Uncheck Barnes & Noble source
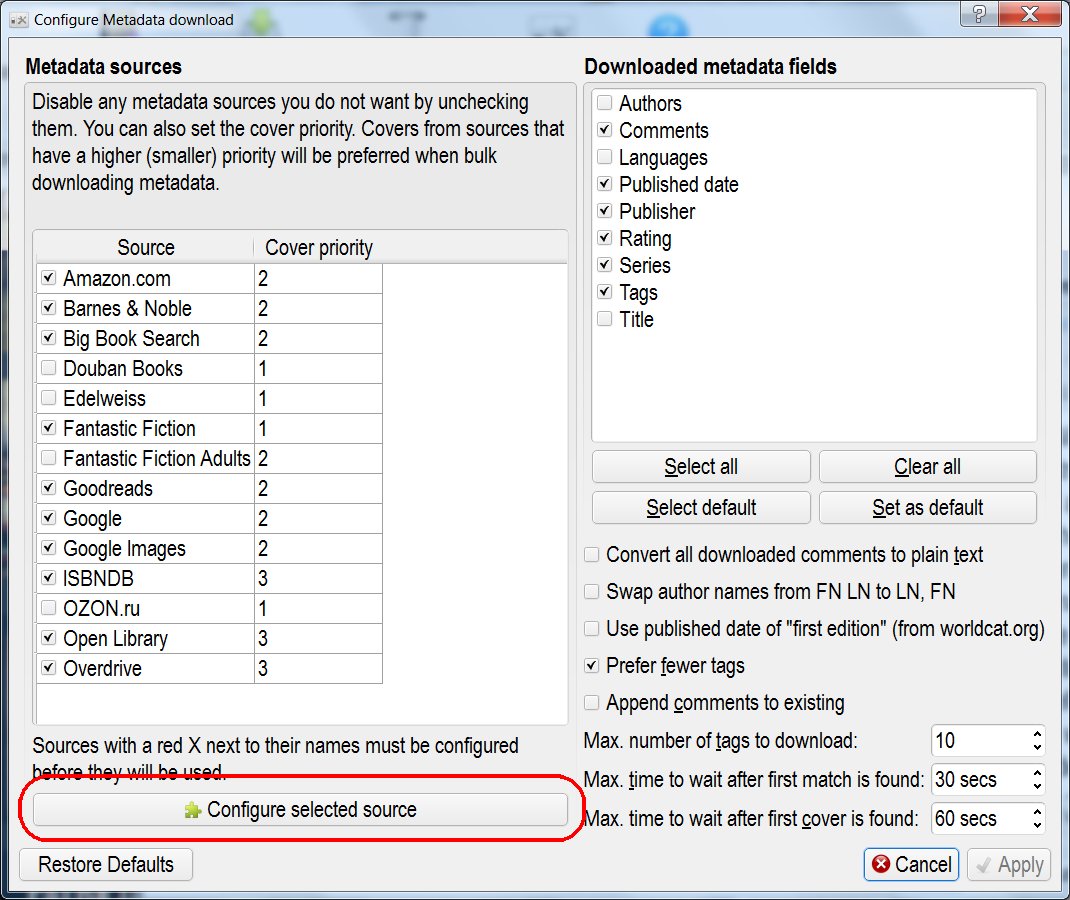Screen dimensions: 1070x900 48,308
